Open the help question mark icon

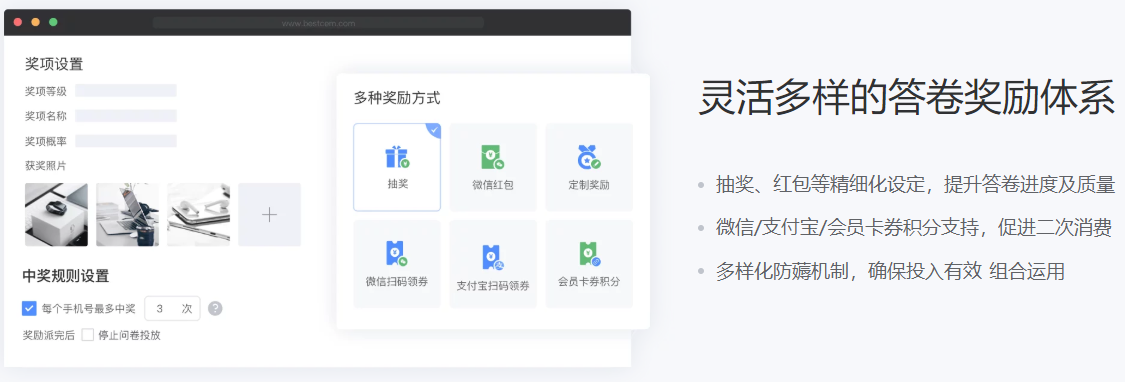point(215,308)
